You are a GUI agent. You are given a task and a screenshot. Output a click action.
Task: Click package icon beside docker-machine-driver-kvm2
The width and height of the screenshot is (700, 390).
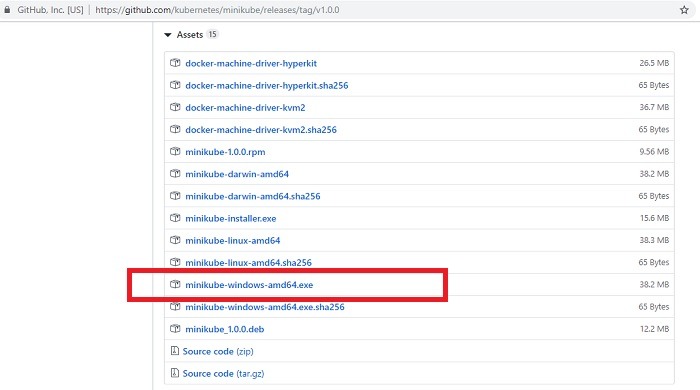click(175, 107)
